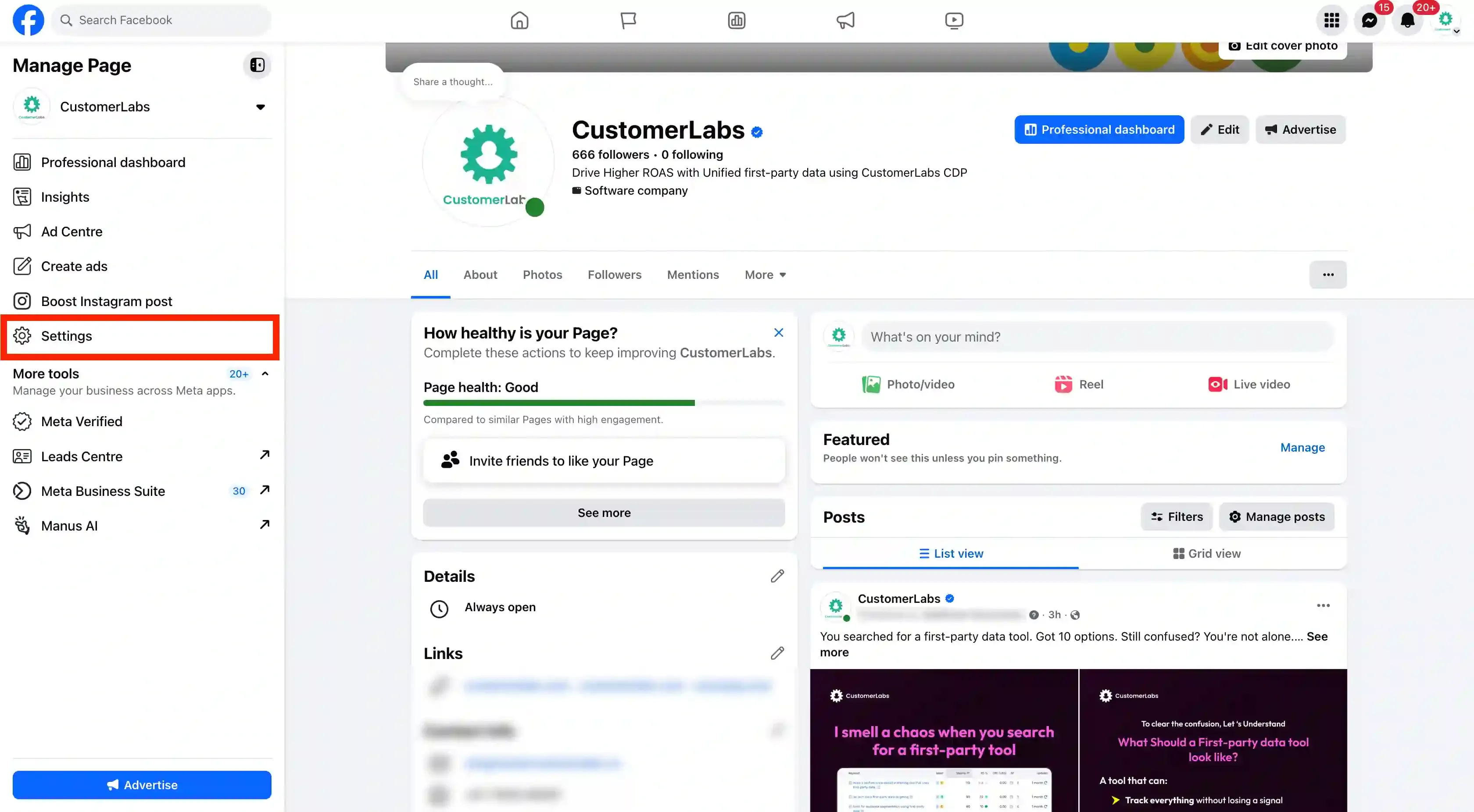
Task: Click the Share a thought bubble
Action: [453, 82]
